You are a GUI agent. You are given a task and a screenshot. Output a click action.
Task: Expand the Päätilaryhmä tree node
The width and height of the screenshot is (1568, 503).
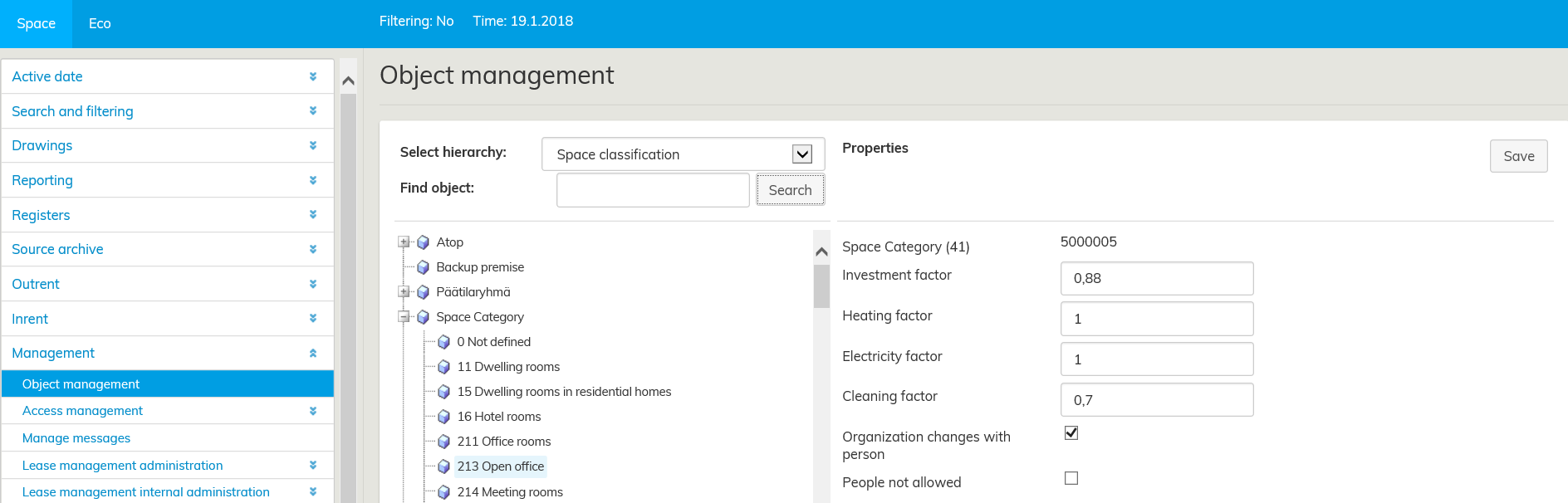pos(404,292)
